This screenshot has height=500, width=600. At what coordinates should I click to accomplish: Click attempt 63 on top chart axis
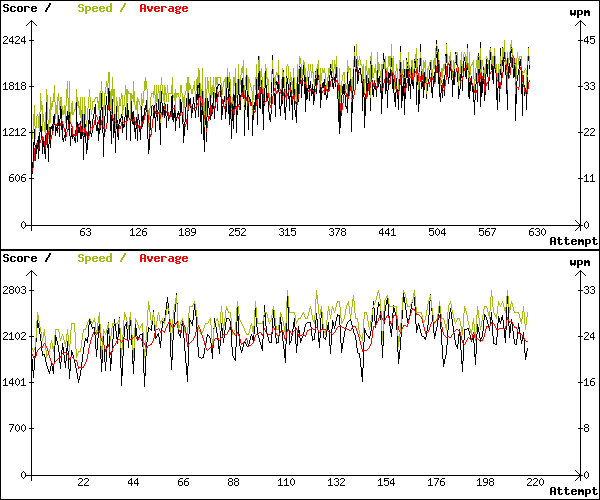(85, 232)
